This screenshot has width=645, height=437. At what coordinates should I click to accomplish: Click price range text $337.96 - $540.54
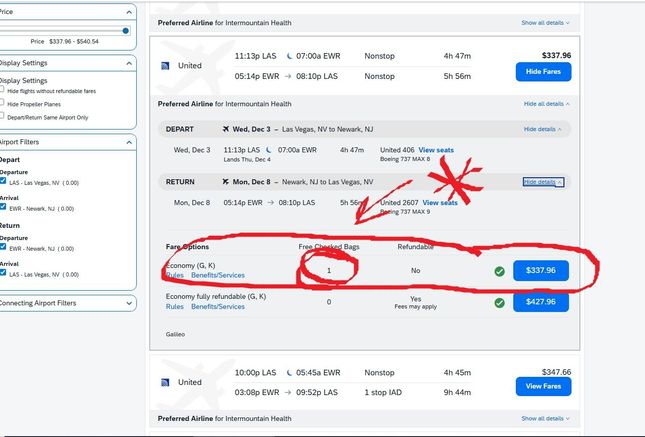pyautogui.click(x=74, y=42)
